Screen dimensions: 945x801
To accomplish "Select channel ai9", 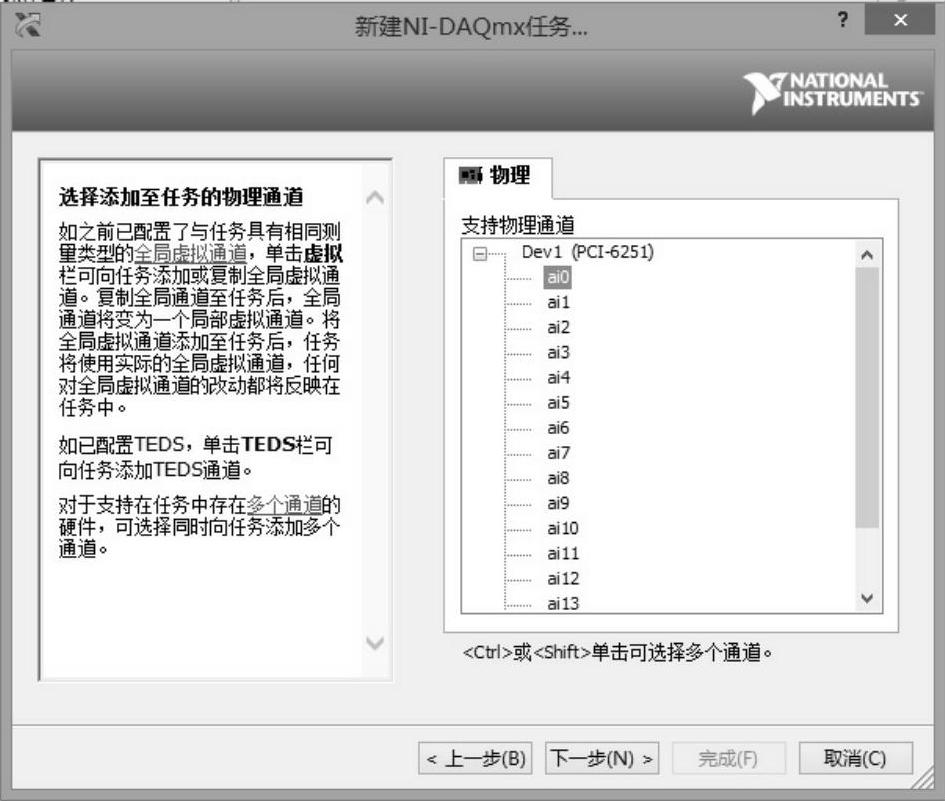I will tap(558, 503).
